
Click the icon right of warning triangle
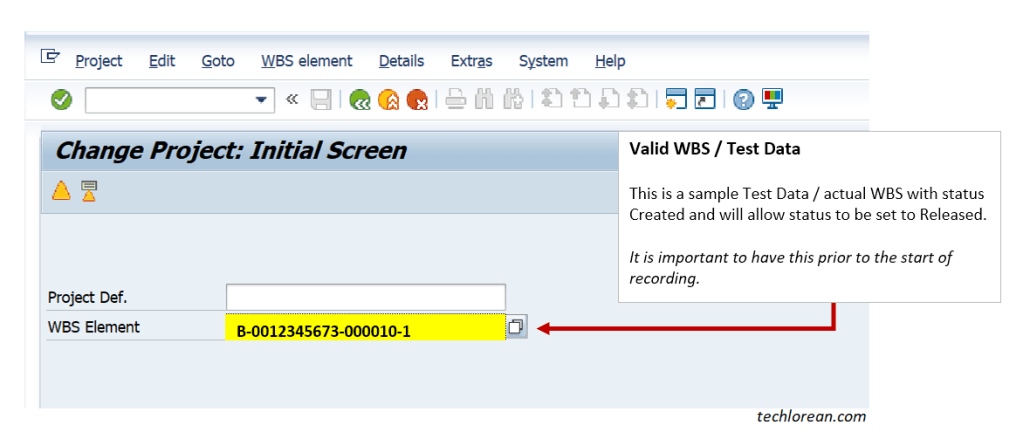[x=89, y=191]
